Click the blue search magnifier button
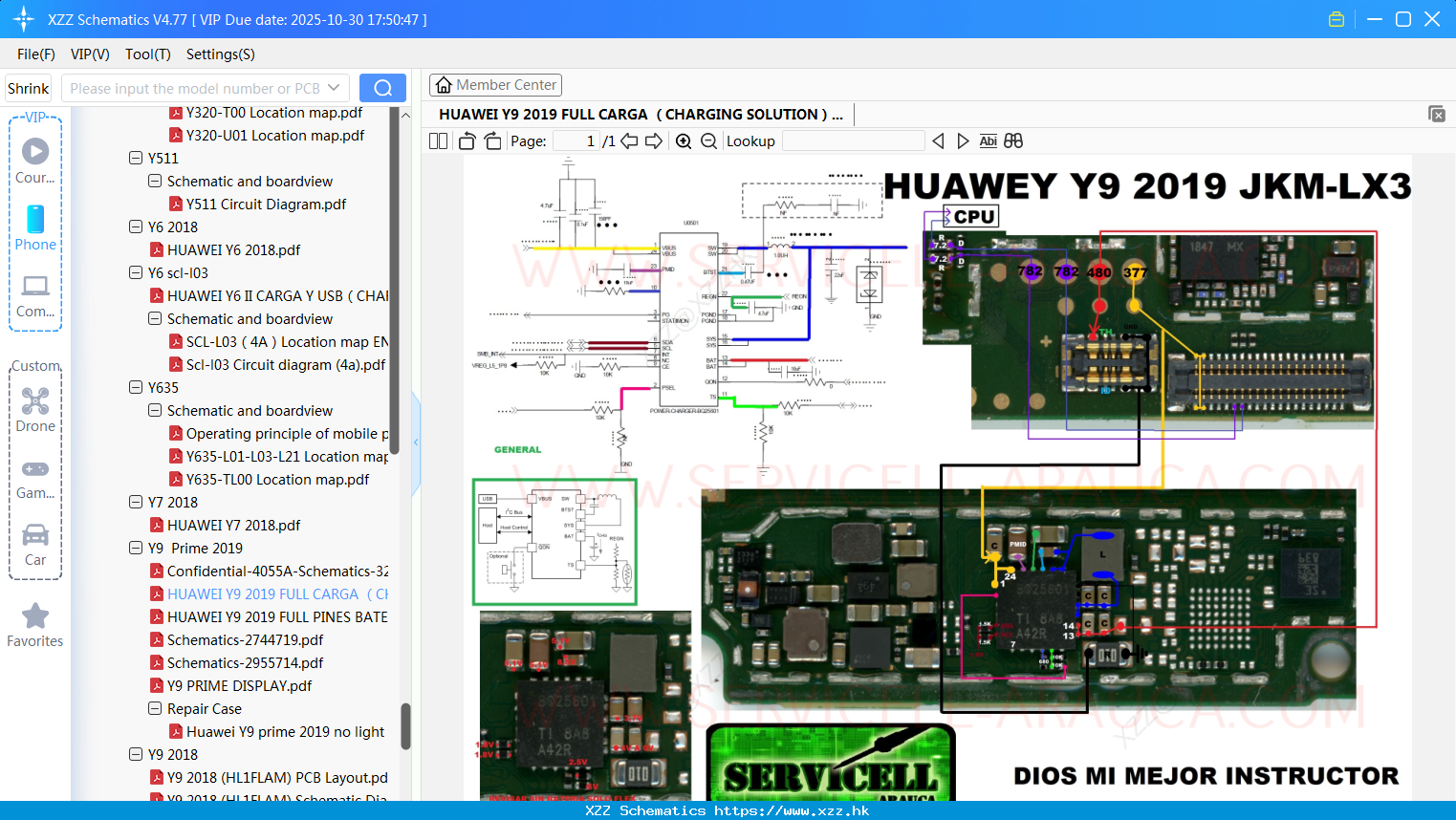This screenshot has width=1456, height=820. [382, 88]
